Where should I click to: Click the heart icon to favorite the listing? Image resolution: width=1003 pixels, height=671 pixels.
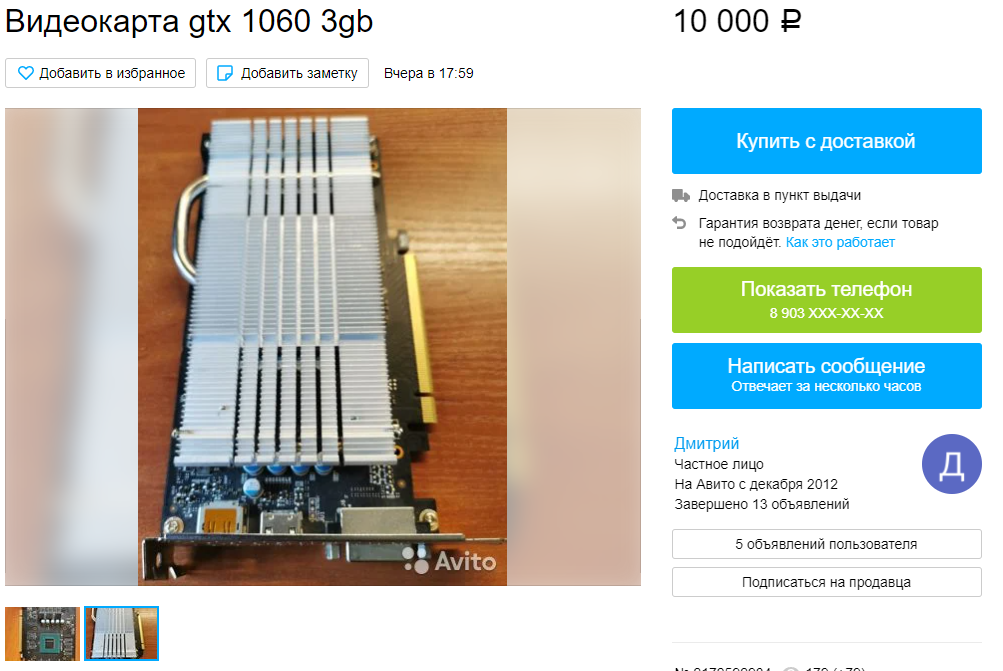click(26, 73)
